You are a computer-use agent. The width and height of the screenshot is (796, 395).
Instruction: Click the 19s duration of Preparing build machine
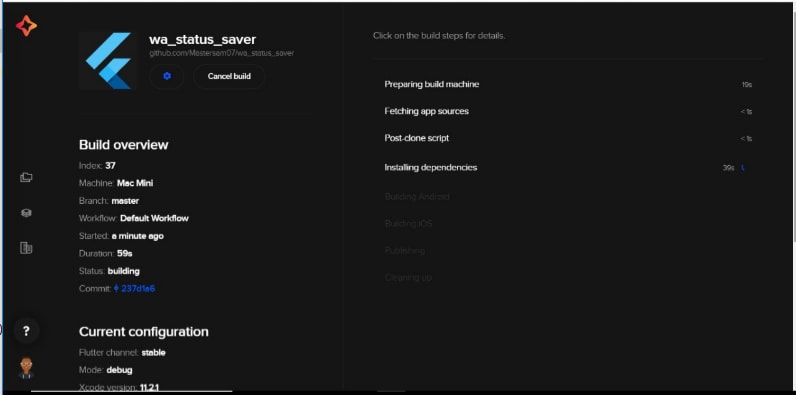(746, 85)
